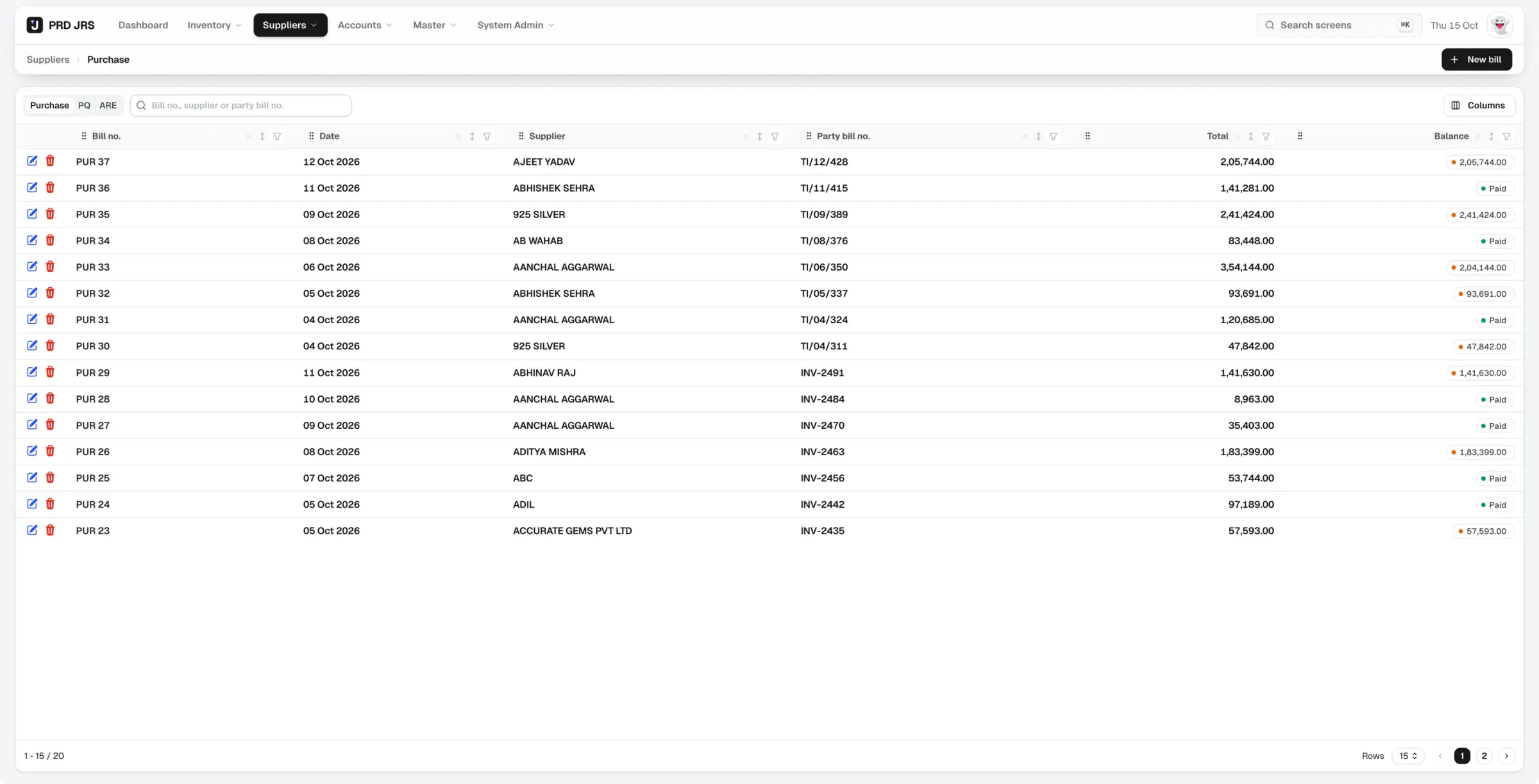This screenshot has width=1539, height=784.
Task: Click the PRD JRS logo icon
Action: click(x=35, y=25)
